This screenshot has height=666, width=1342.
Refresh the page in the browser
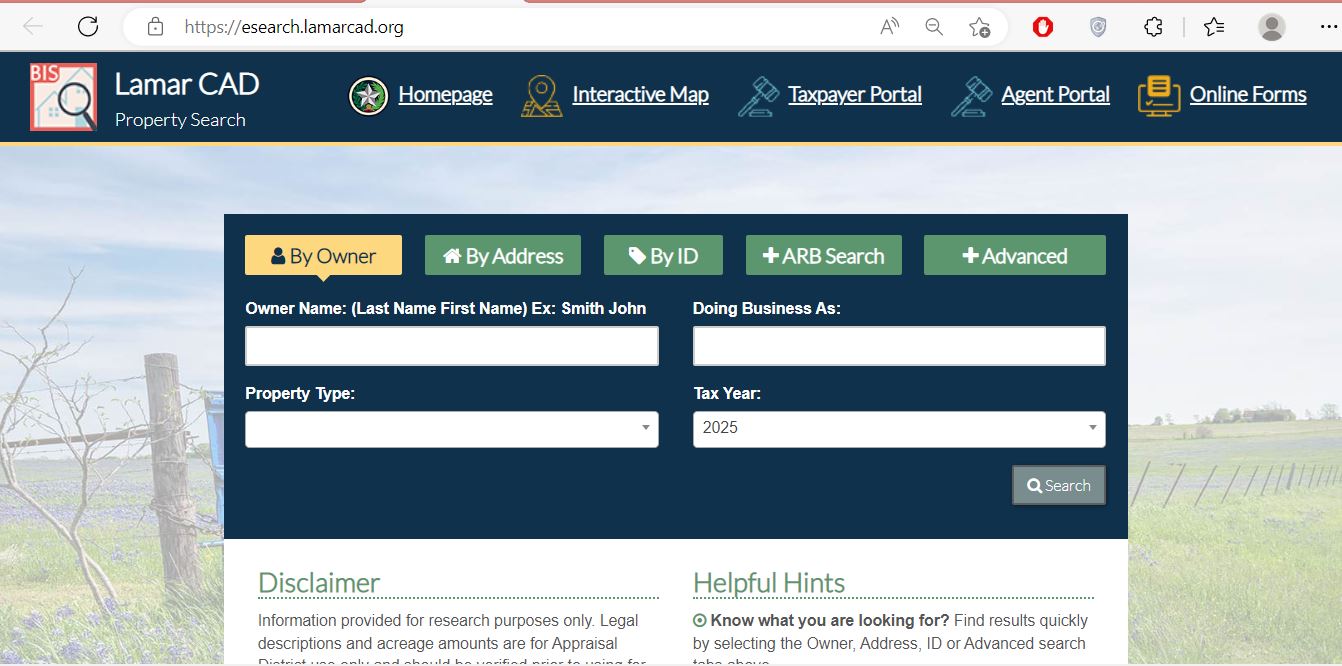click(x=88, y=27)
